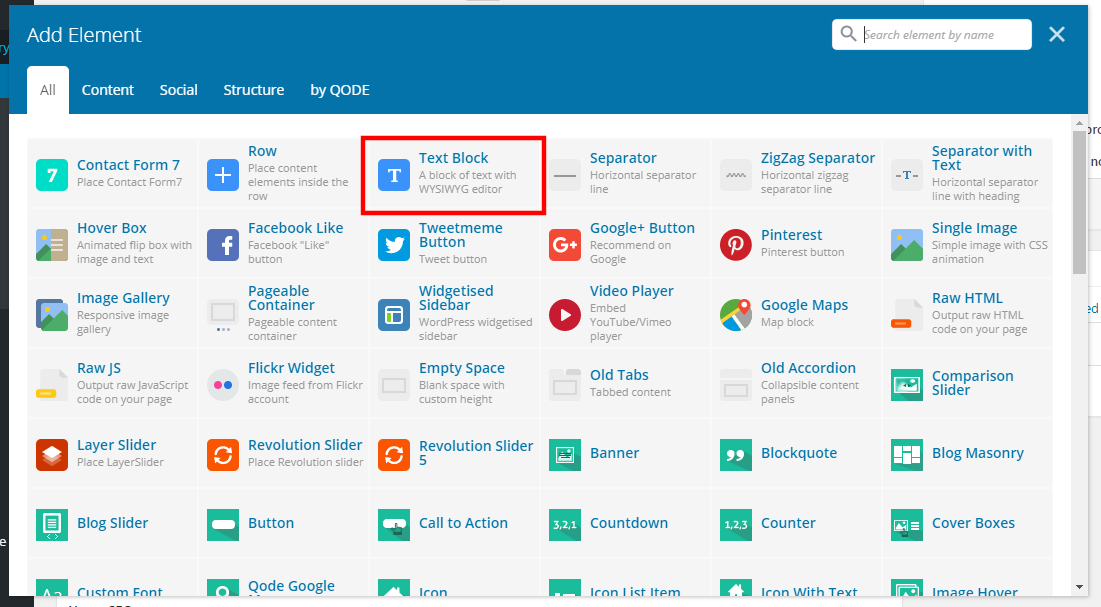Click the 'Place Revolution slider' description text
The width and height of the screenshot is (1101, 607).
coord(305,462)
